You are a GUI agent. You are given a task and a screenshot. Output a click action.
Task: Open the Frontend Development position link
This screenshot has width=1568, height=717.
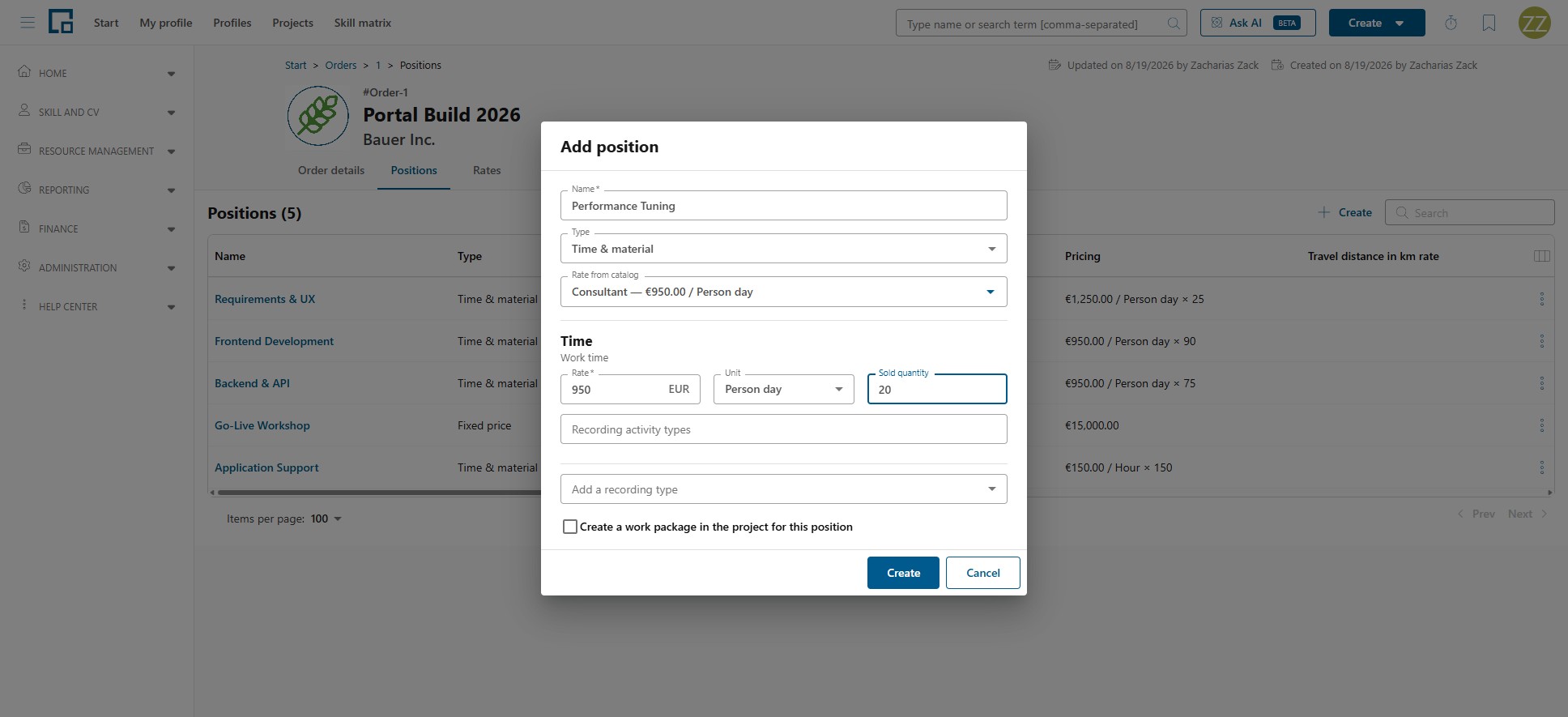(274, 341)
